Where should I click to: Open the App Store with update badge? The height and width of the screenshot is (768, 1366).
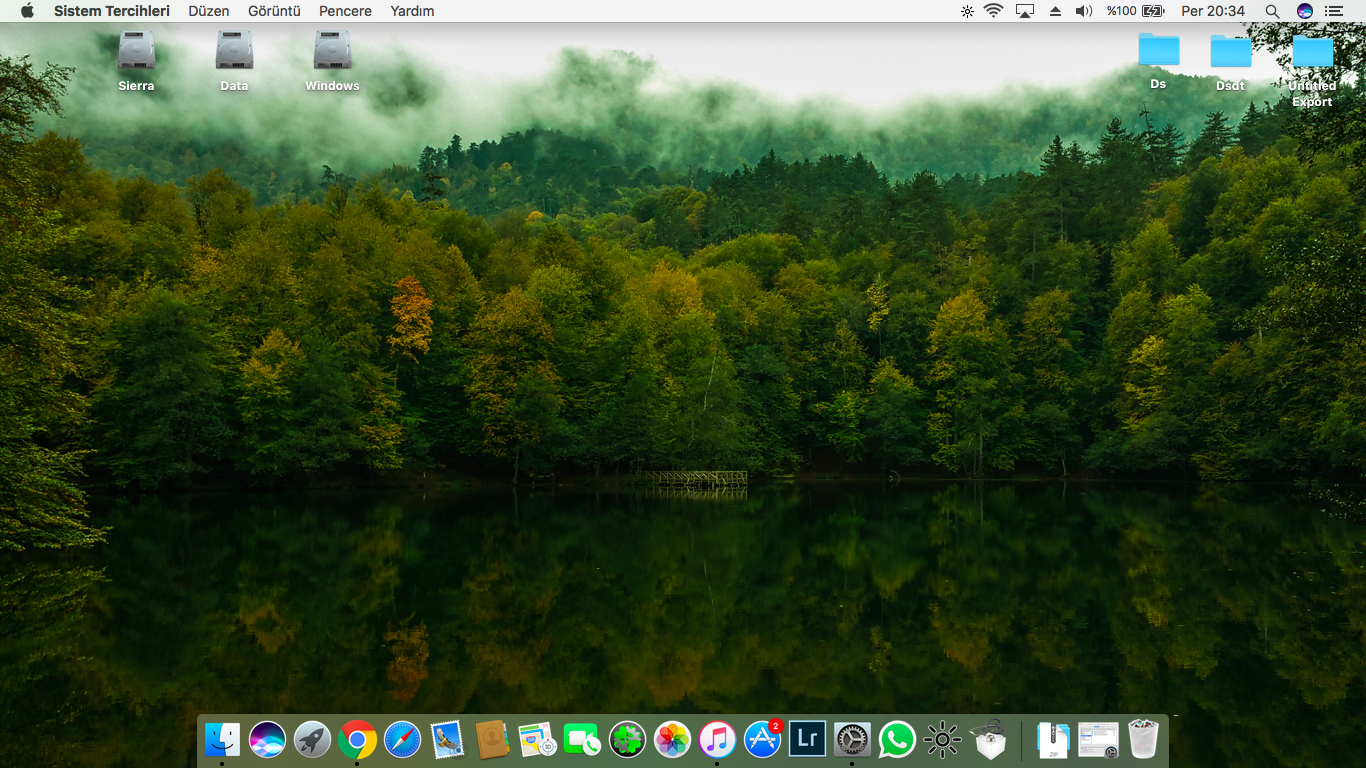click(x=763, y=740)
